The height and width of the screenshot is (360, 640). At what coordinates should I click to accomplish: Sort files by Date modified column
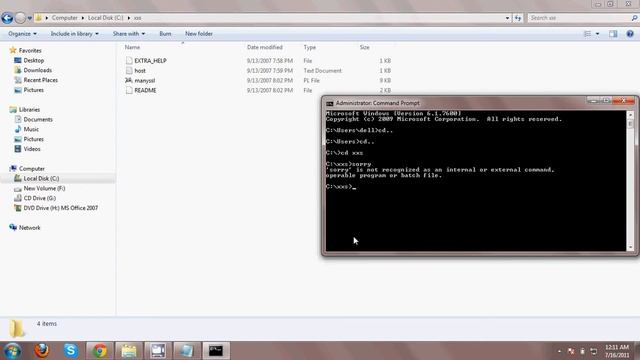pyautogui.click(x=264, y=47)
